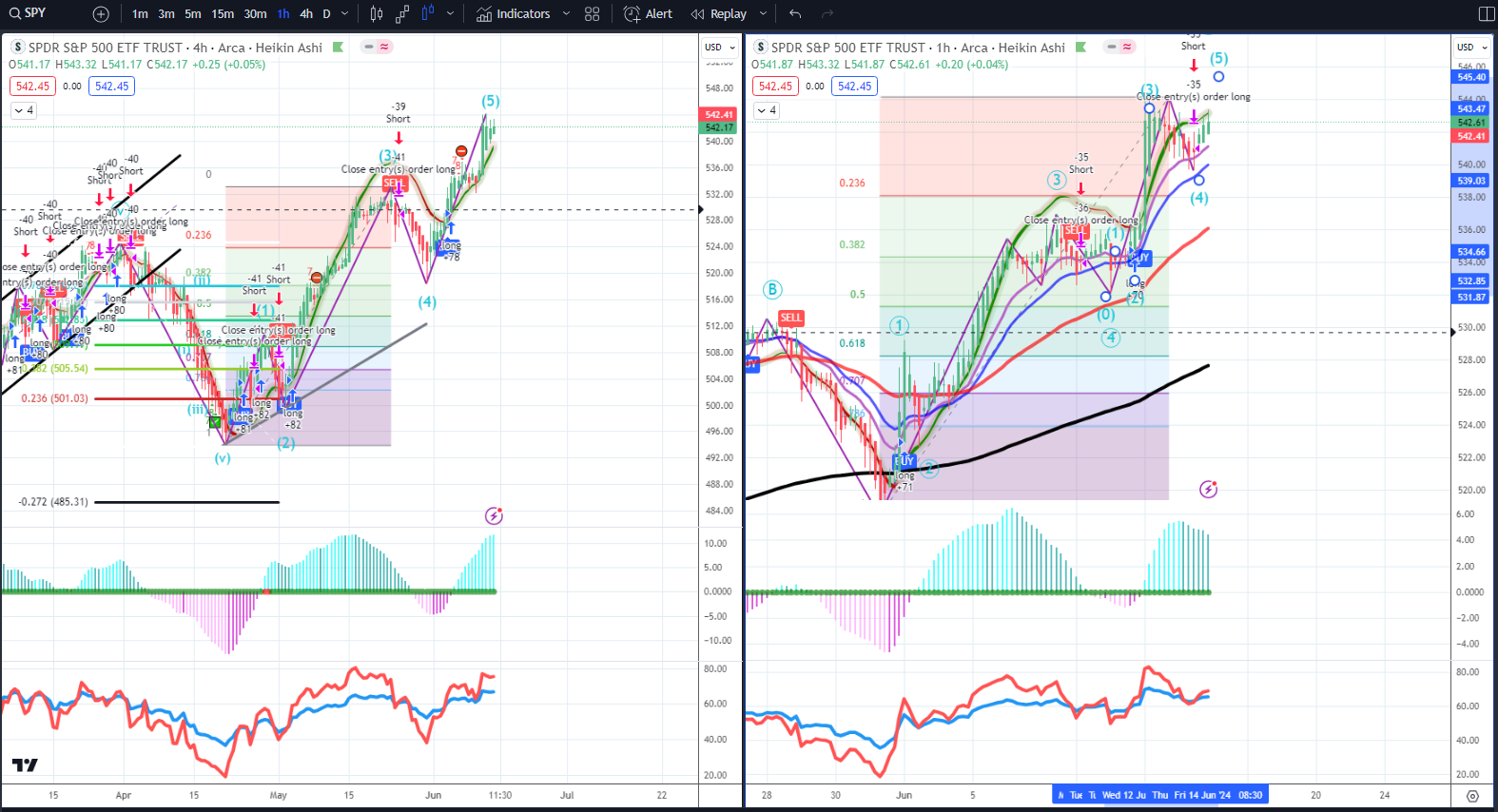
Task: Click the -0.272 (485.31) Fibonacci level label
Action: [x=53, y=502]
